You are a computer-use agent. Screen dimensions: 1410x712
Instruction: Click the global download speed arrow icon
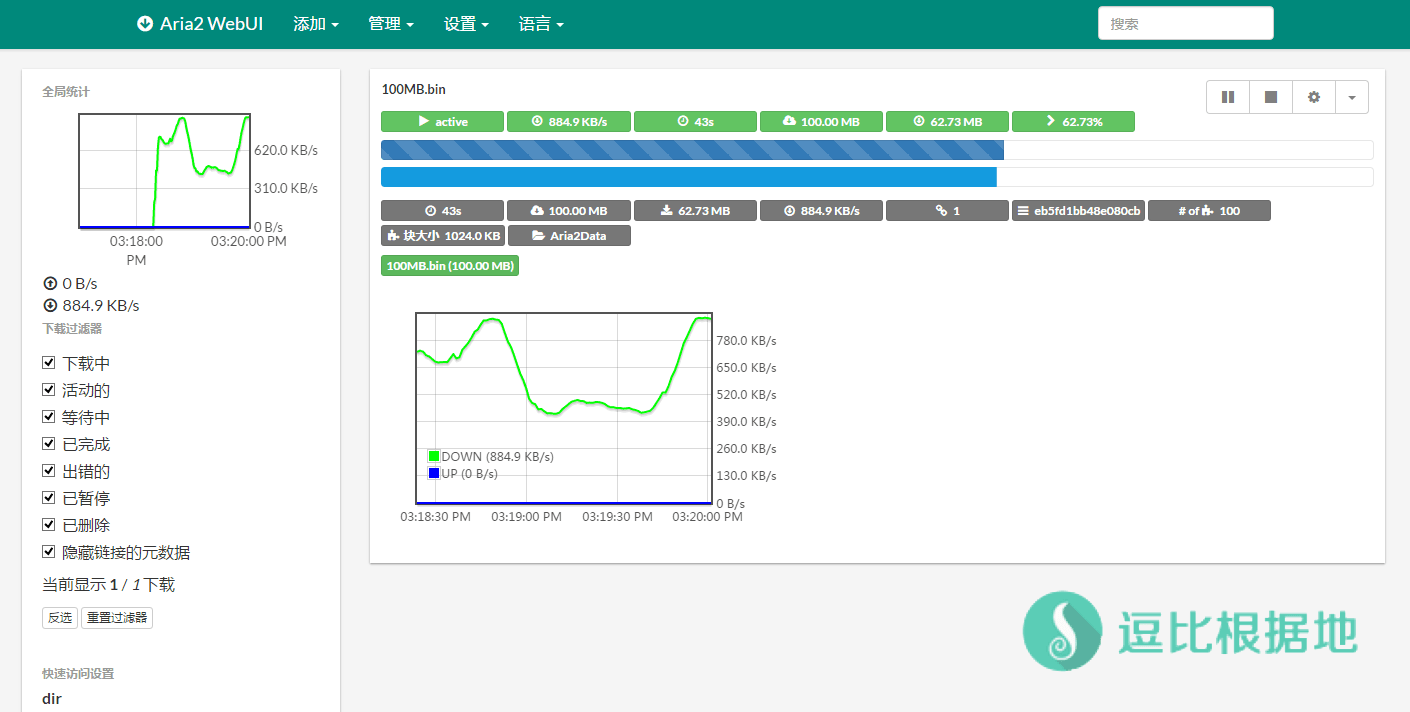click(49, 306)
